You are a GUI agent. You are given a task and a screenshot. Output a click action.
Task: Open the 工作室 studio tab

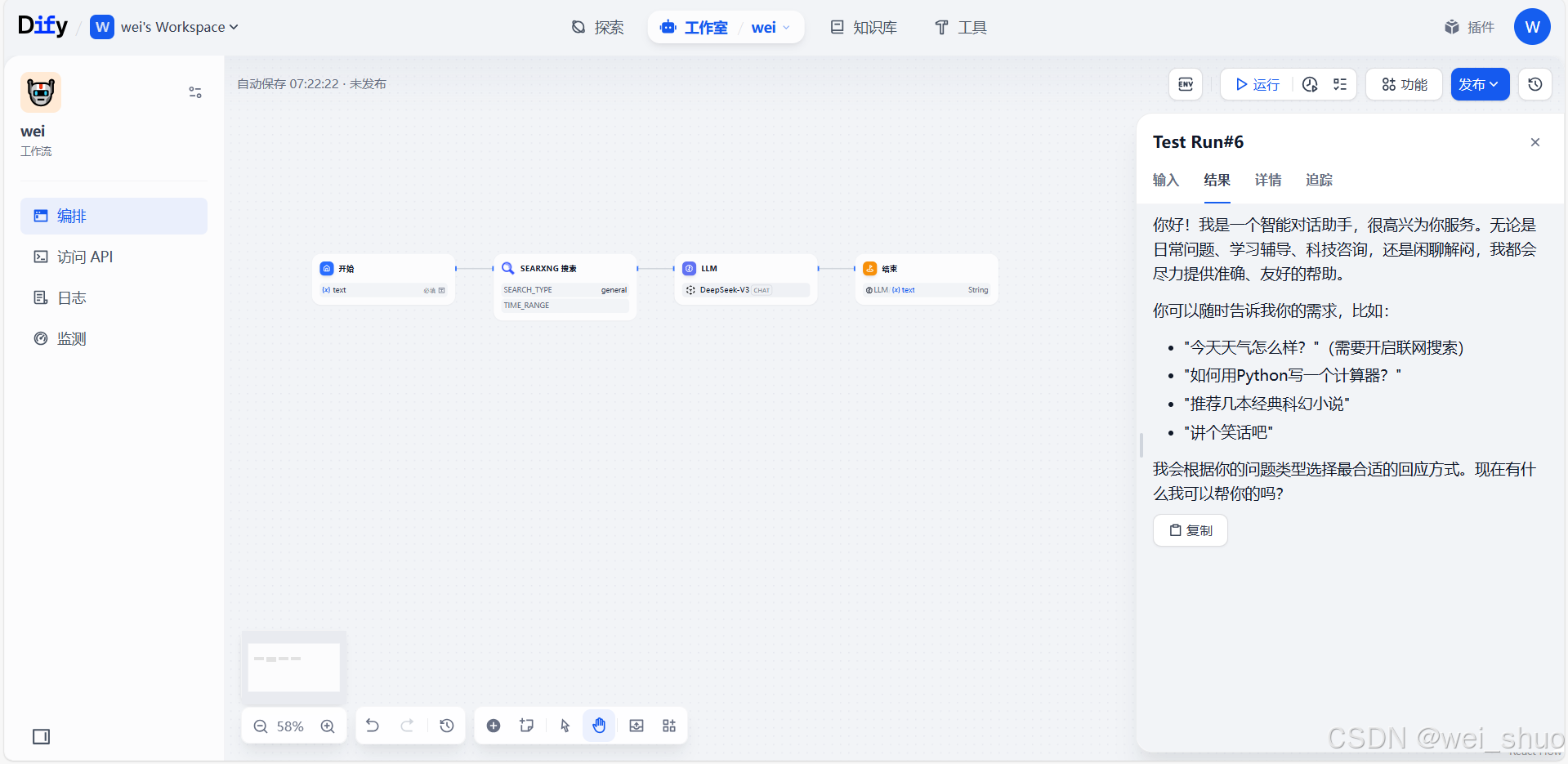[695, 27]
